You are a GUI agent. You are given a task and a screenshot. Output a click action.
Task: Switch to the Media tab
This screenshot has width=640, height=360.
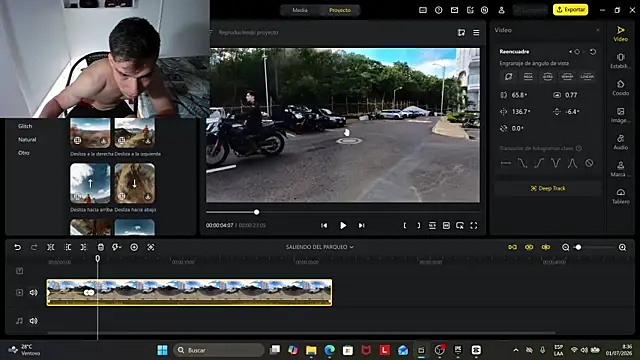(300, 10)
